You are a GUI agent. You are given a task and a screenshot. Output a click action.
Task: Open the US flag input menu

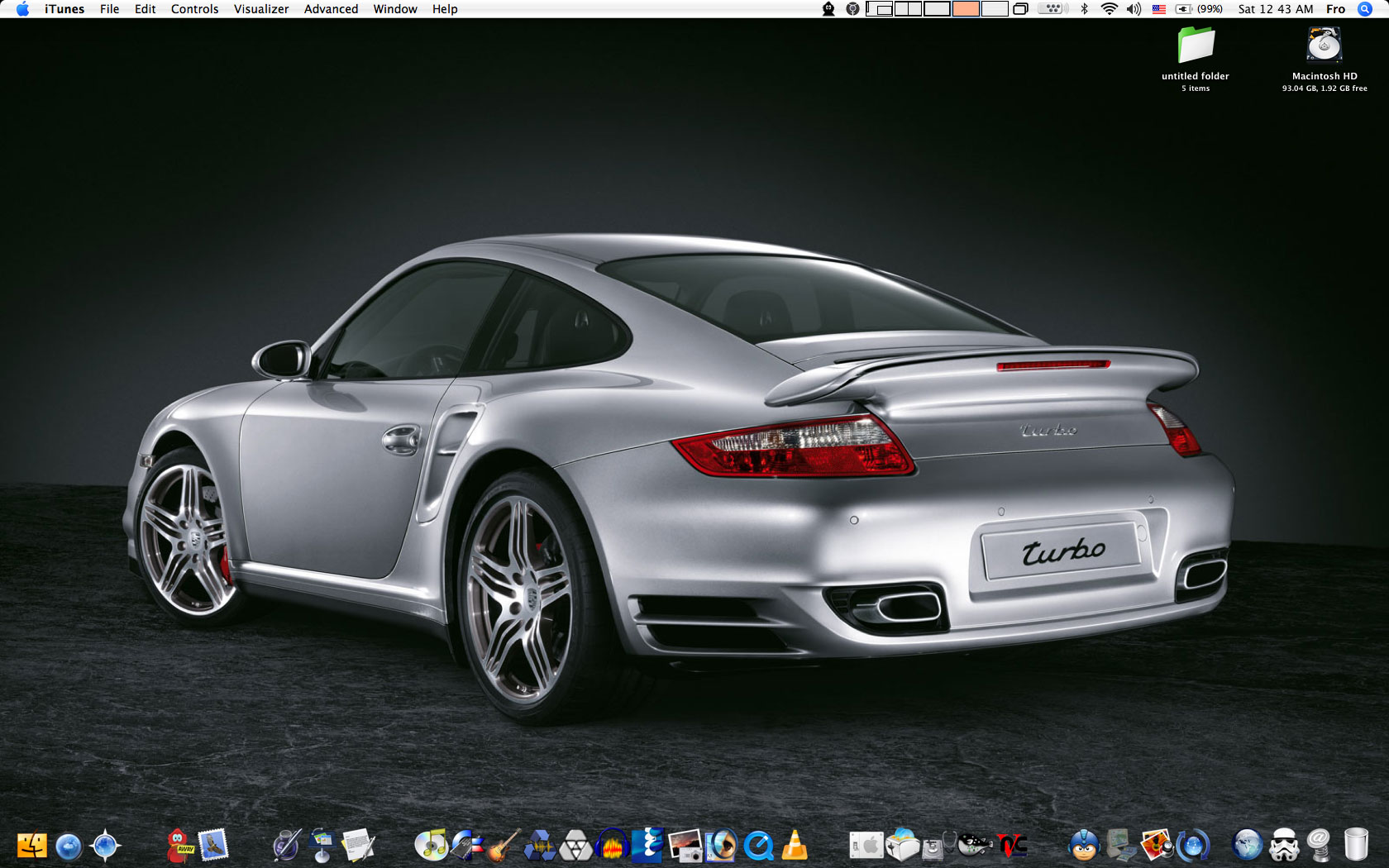[1159, 9]
